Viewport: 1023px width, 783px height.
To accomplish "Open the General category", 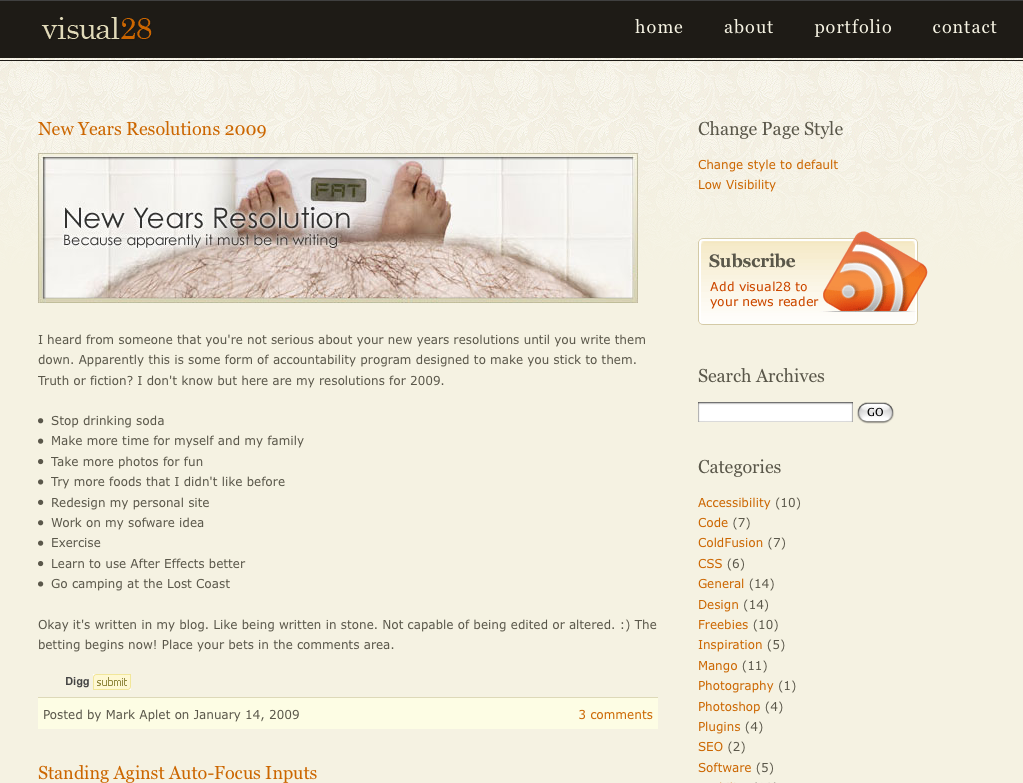I will (x=721, y=584).
